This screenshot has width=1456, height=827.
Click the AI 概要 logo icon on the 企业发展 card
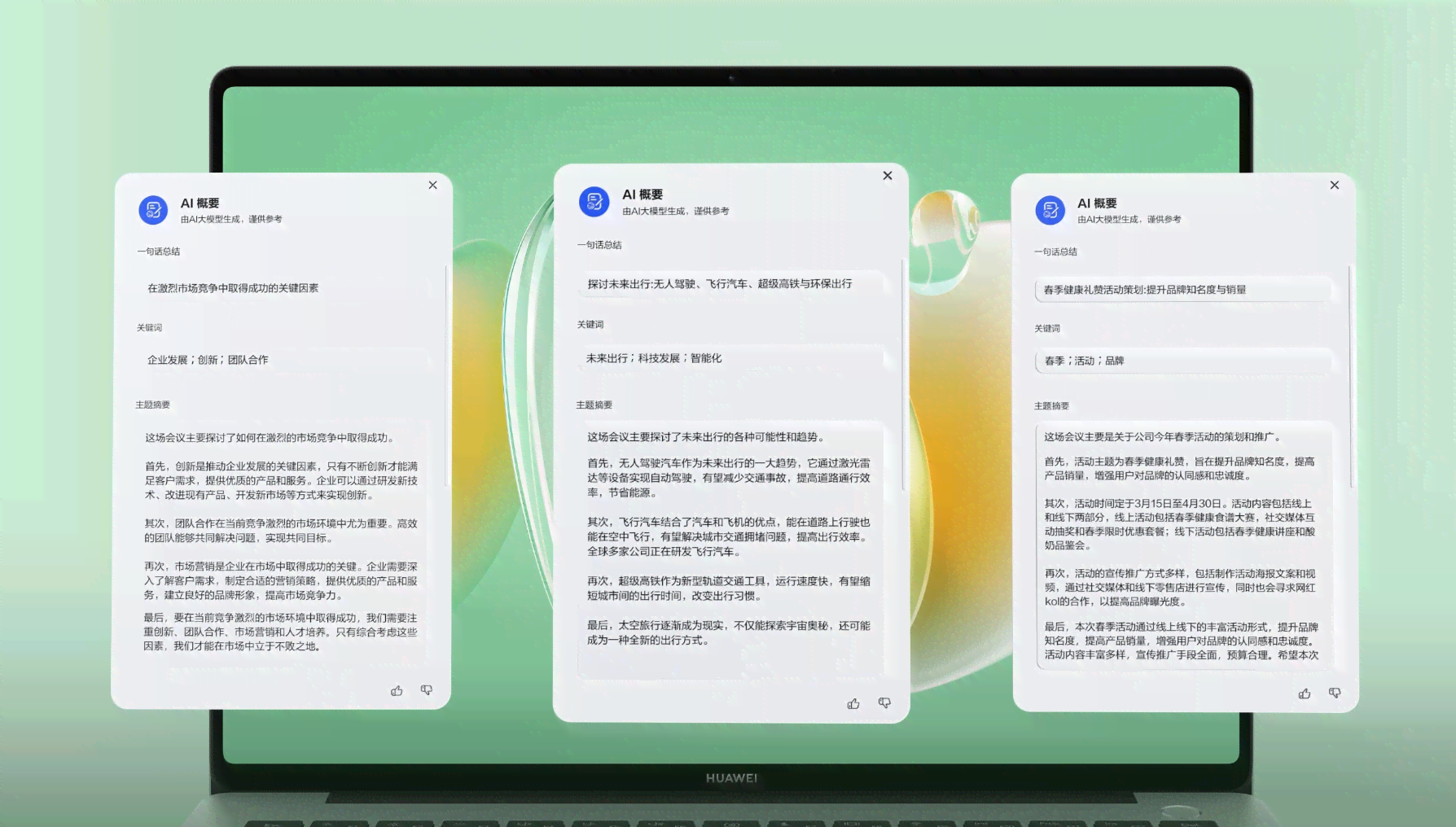click(x=153, y=210)
